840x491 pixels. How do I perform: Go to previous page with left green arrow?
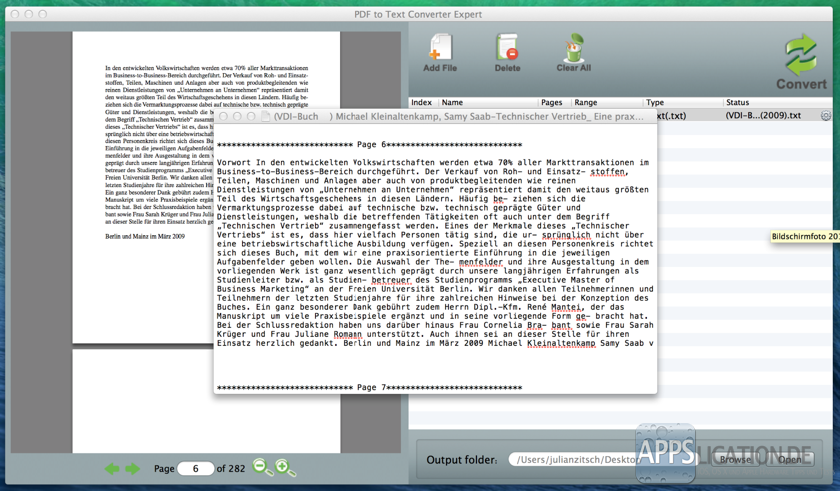112,469
